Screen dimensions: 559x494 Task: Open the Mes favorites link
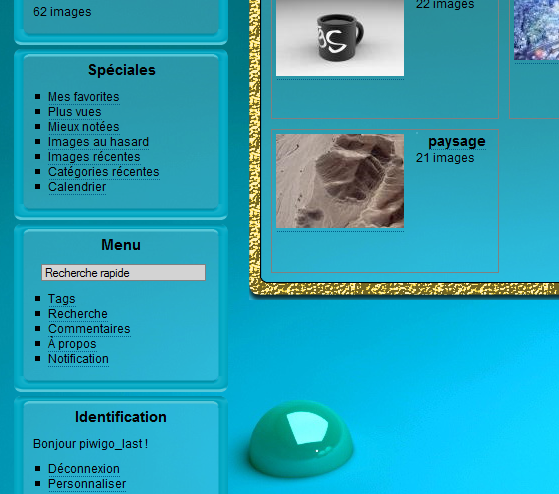[x=83, y=97]
